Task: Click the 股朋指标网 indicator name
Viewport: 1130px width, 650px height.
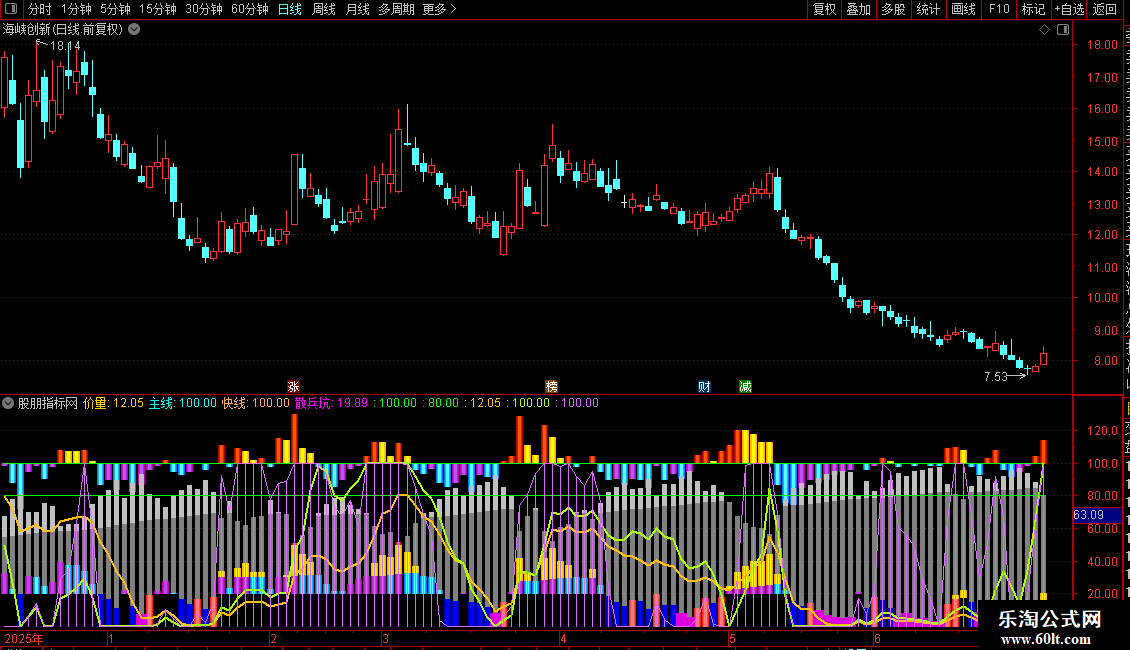Action: 48,403
